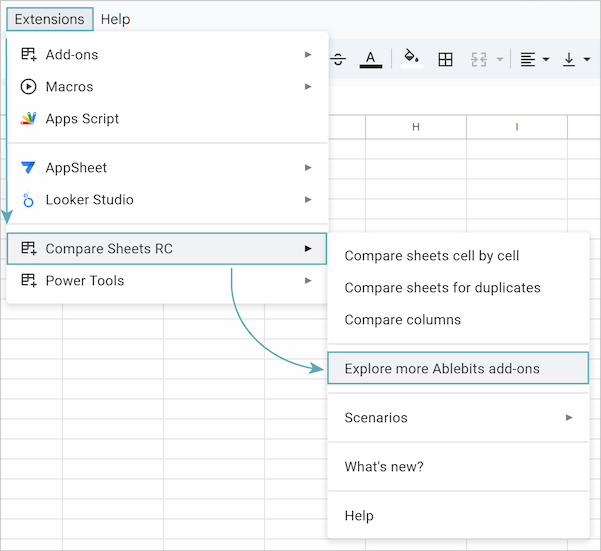Expand Add-ons submenu arrow
Image resolution: width=601 pixels, height=551 pixels.
[x=308, y=55]
